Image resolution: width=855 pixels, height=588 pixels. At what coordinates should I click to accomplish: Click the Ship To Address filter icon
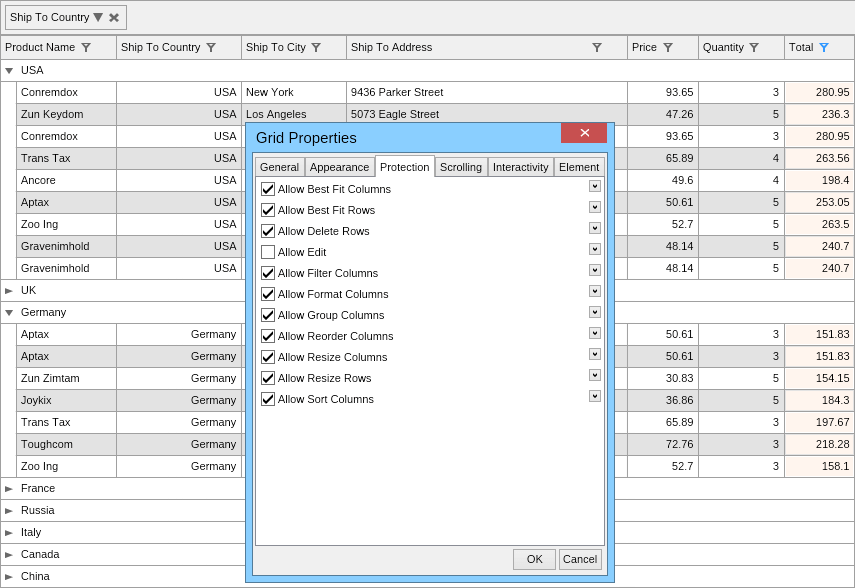[x=597, y=47]
